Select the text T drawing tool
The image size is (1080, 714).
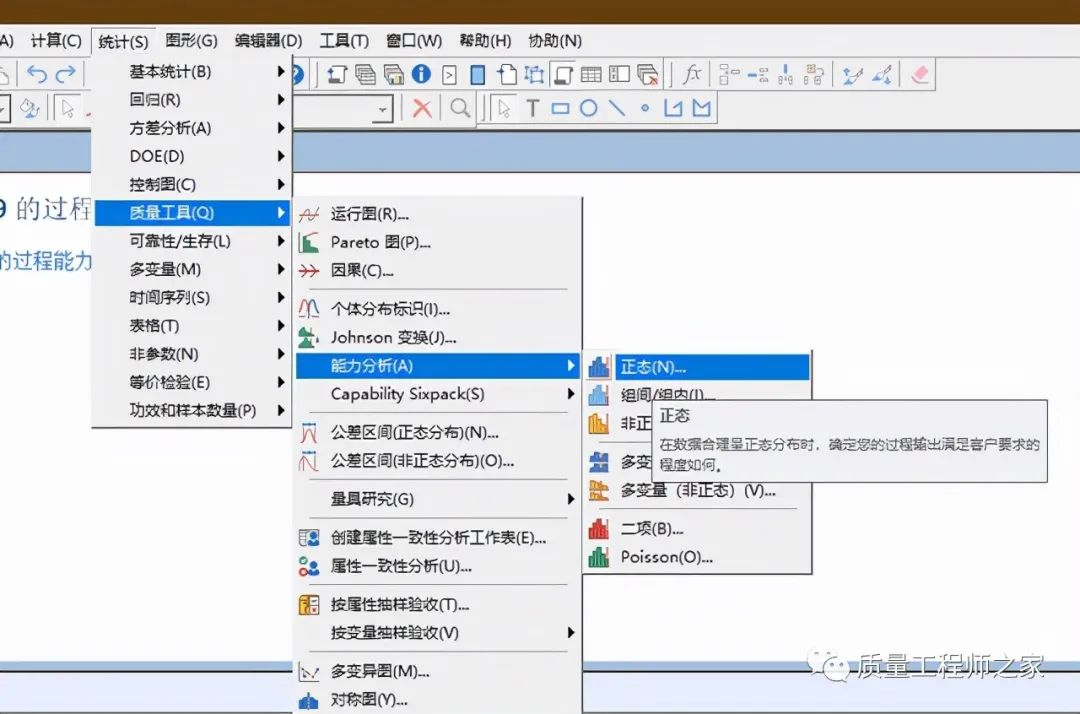(533, 108)
